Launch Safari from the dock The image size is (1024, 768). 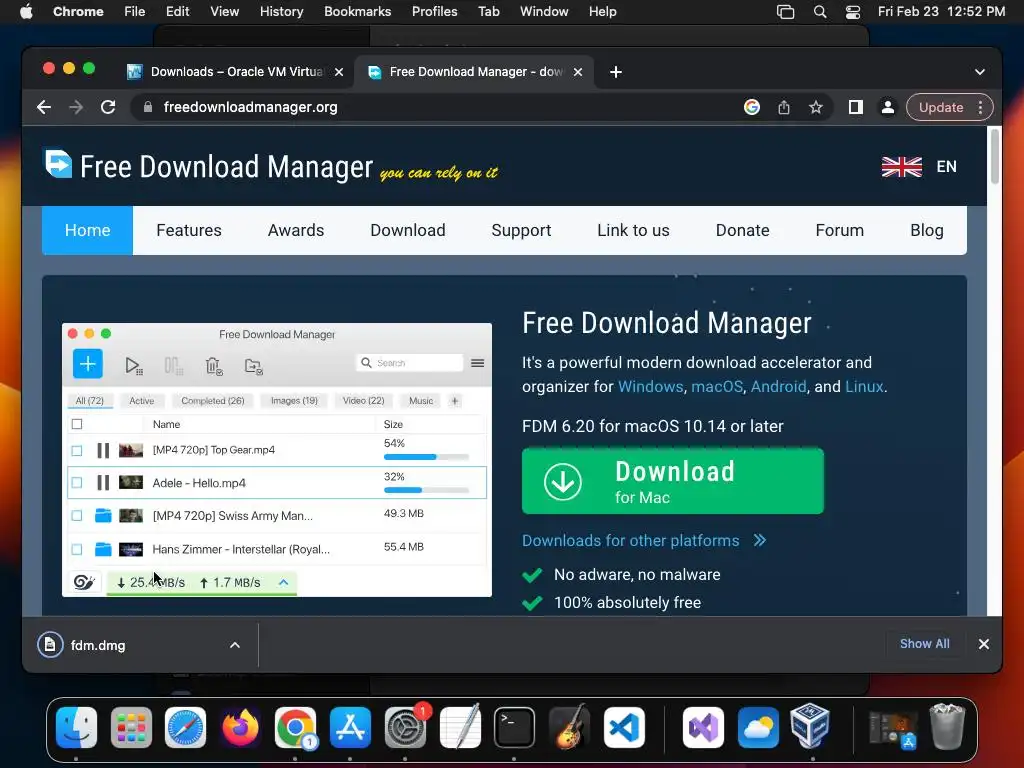tap(185, 727)
